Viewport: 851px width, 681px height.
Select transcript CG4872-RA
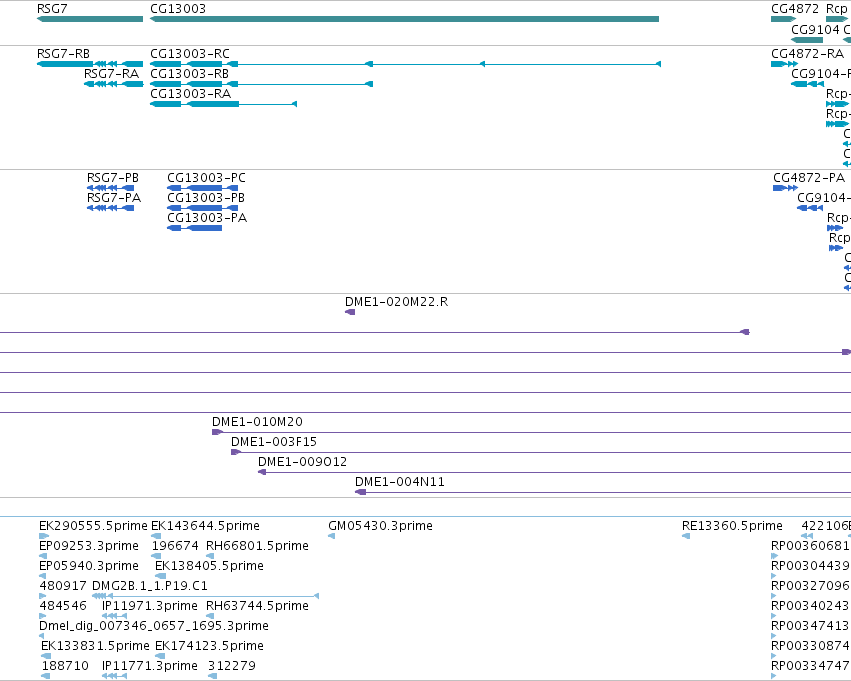(x=784, y=64)
